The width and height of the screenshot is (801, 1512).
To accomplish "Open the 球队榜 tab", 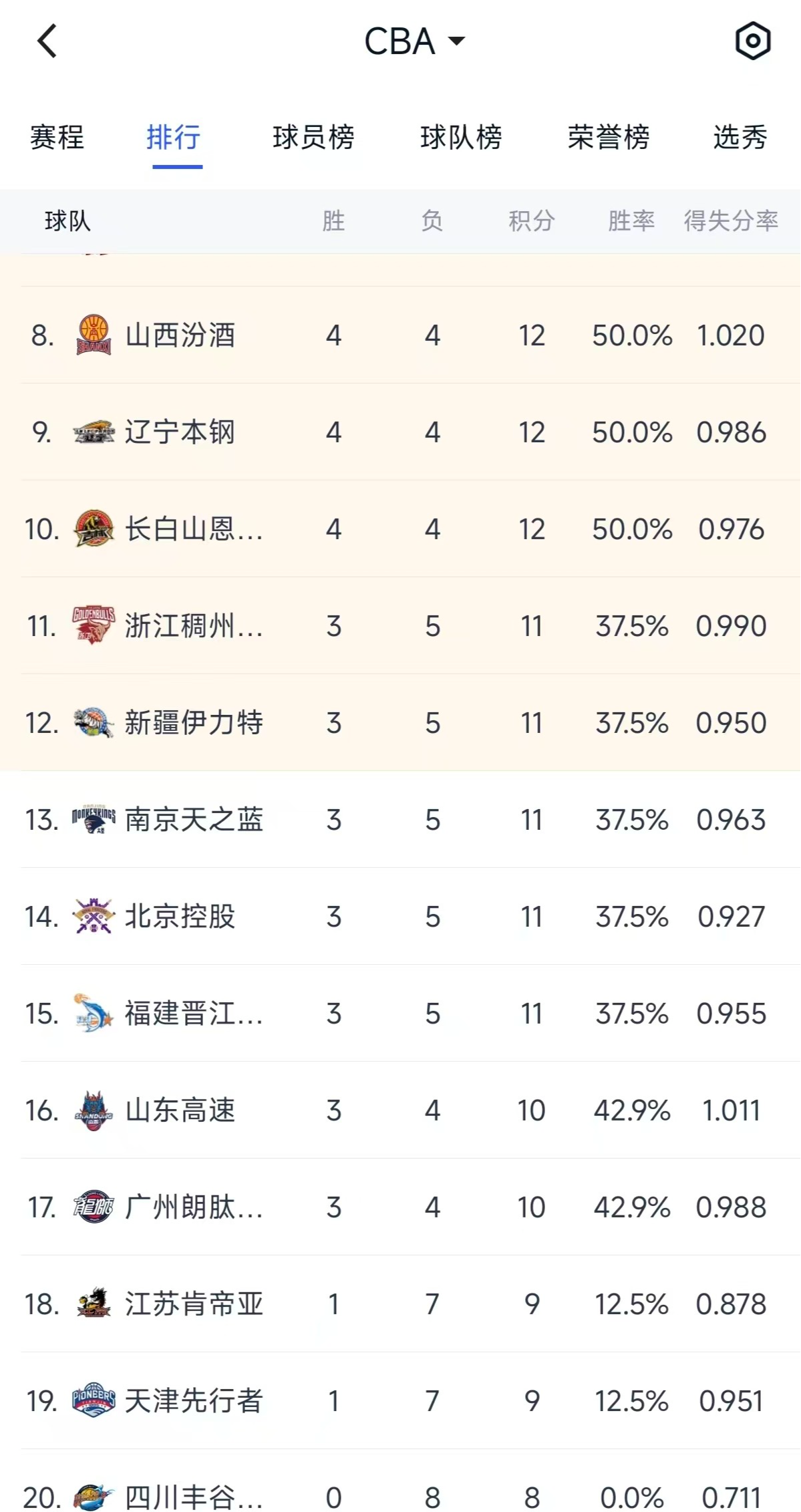I will point(461,138).
